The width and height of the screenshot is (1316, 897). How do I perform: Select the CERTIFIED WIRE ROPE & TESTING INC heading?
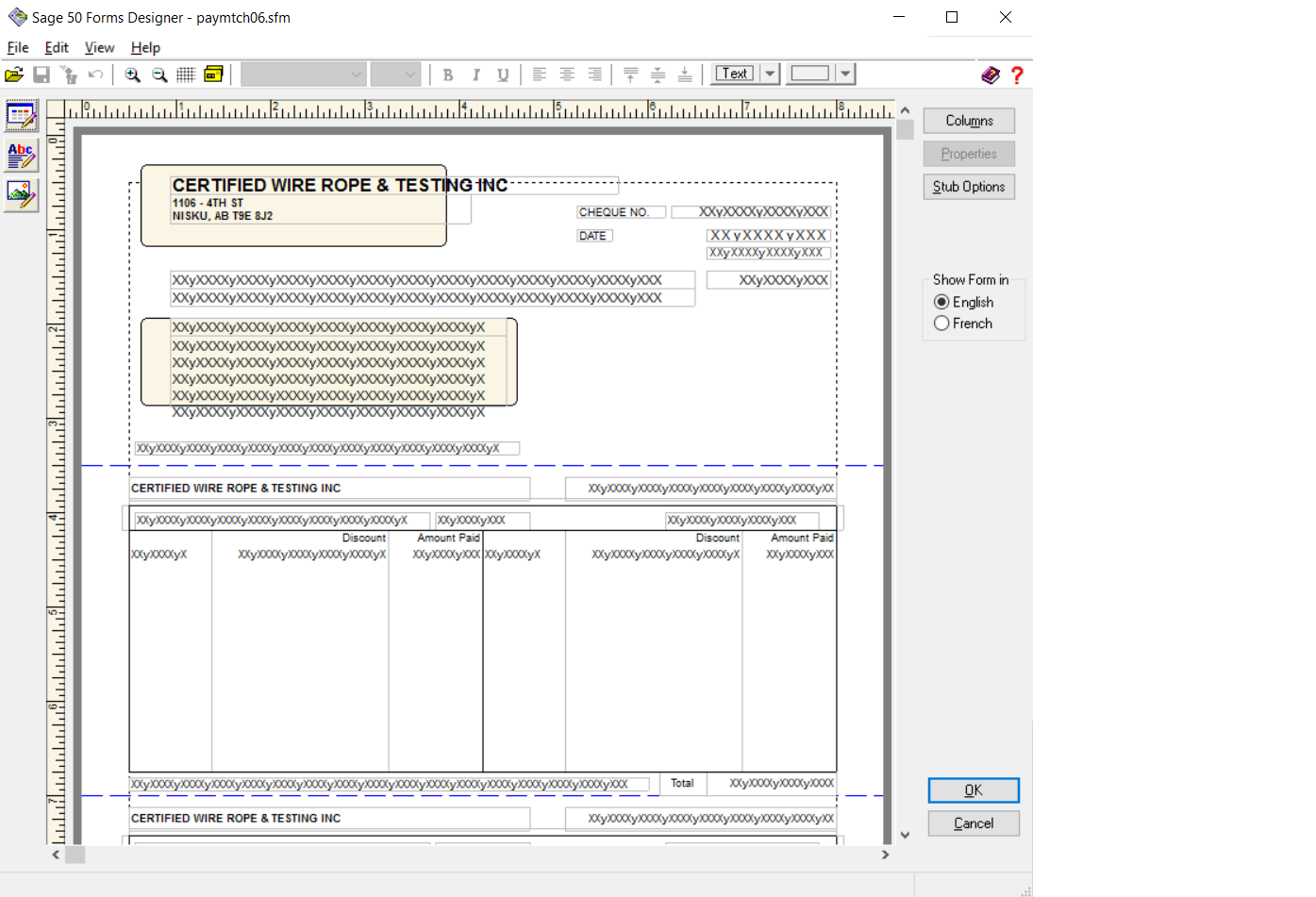coord(340,185)
